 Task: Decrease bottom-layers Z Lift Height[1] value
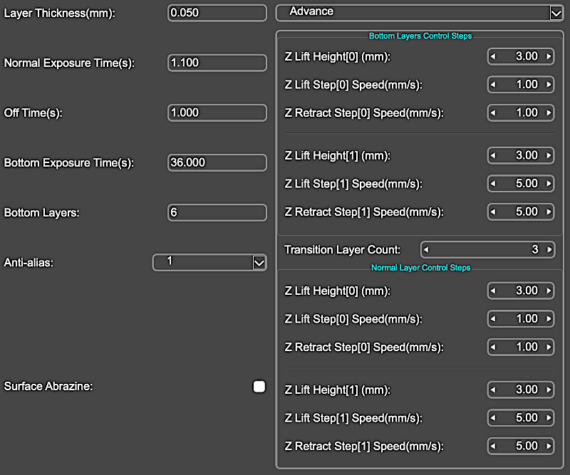493,156
